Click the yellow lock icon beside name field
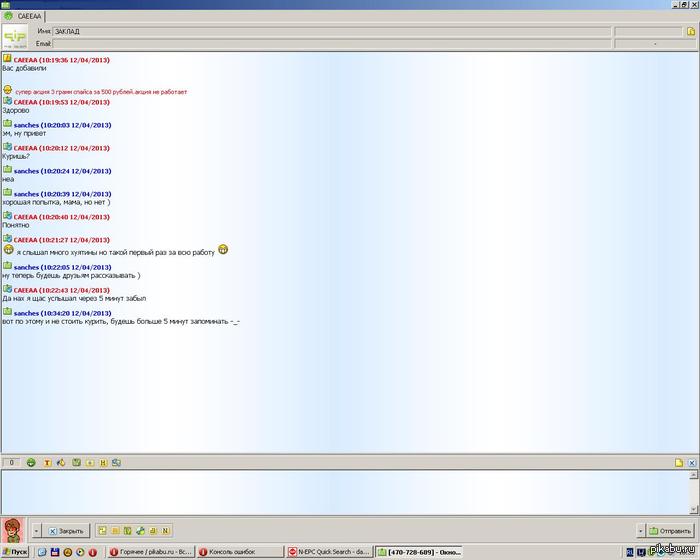The image size is (700, 560). pos(690,32)
